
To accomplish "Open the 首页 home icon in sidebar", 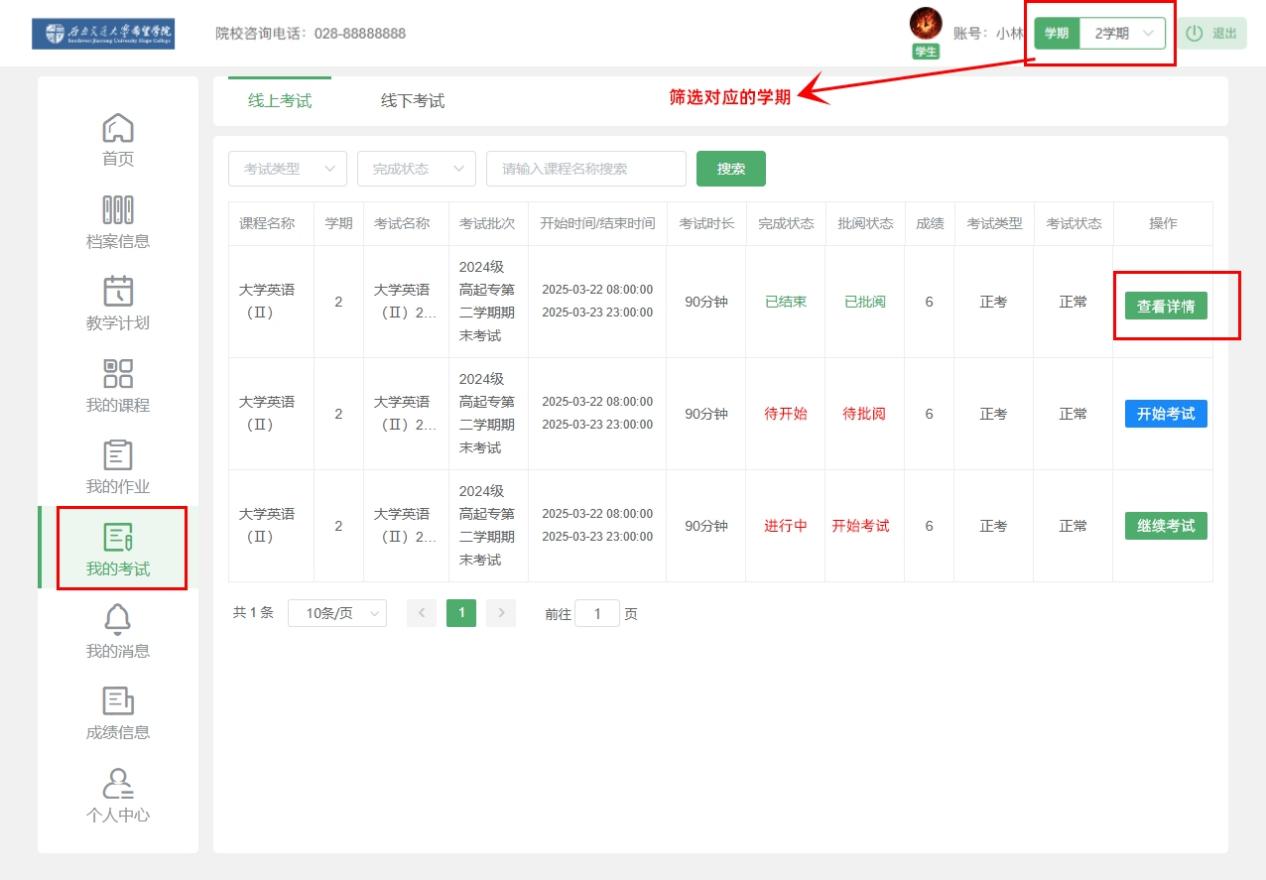I will coord(118,128).
